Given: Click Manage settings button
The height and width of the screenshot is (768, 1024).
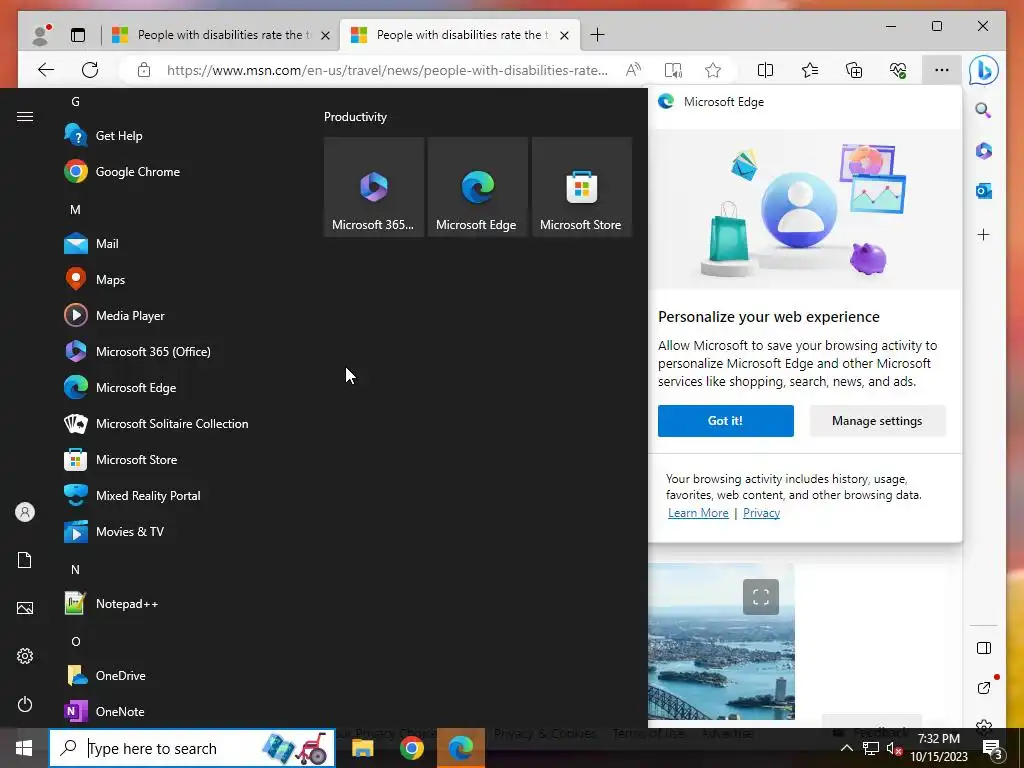Looking at the screenshot, I should coord(877,421).
